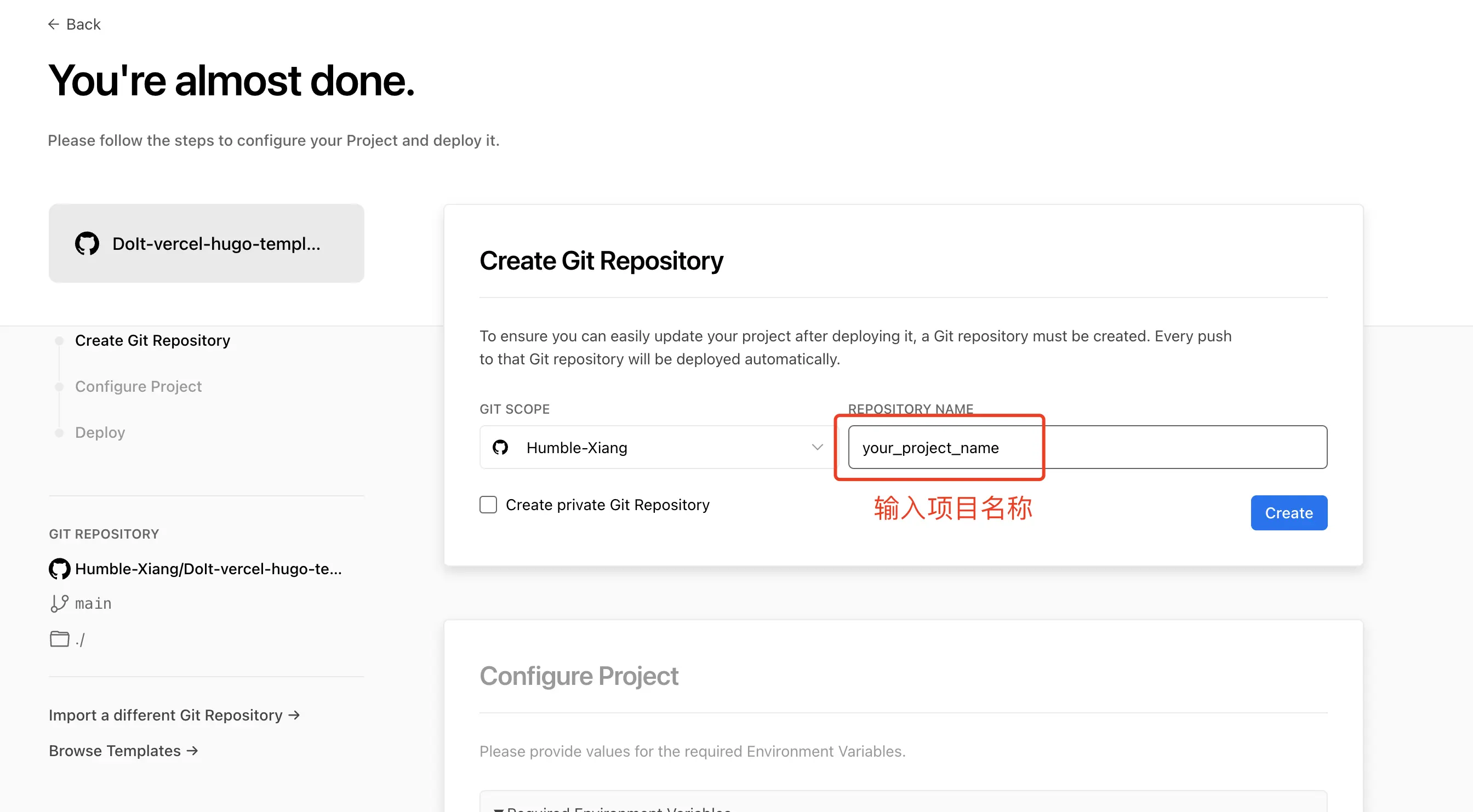
Task: Click the Browse Templates link
Action: click(115, 750)
